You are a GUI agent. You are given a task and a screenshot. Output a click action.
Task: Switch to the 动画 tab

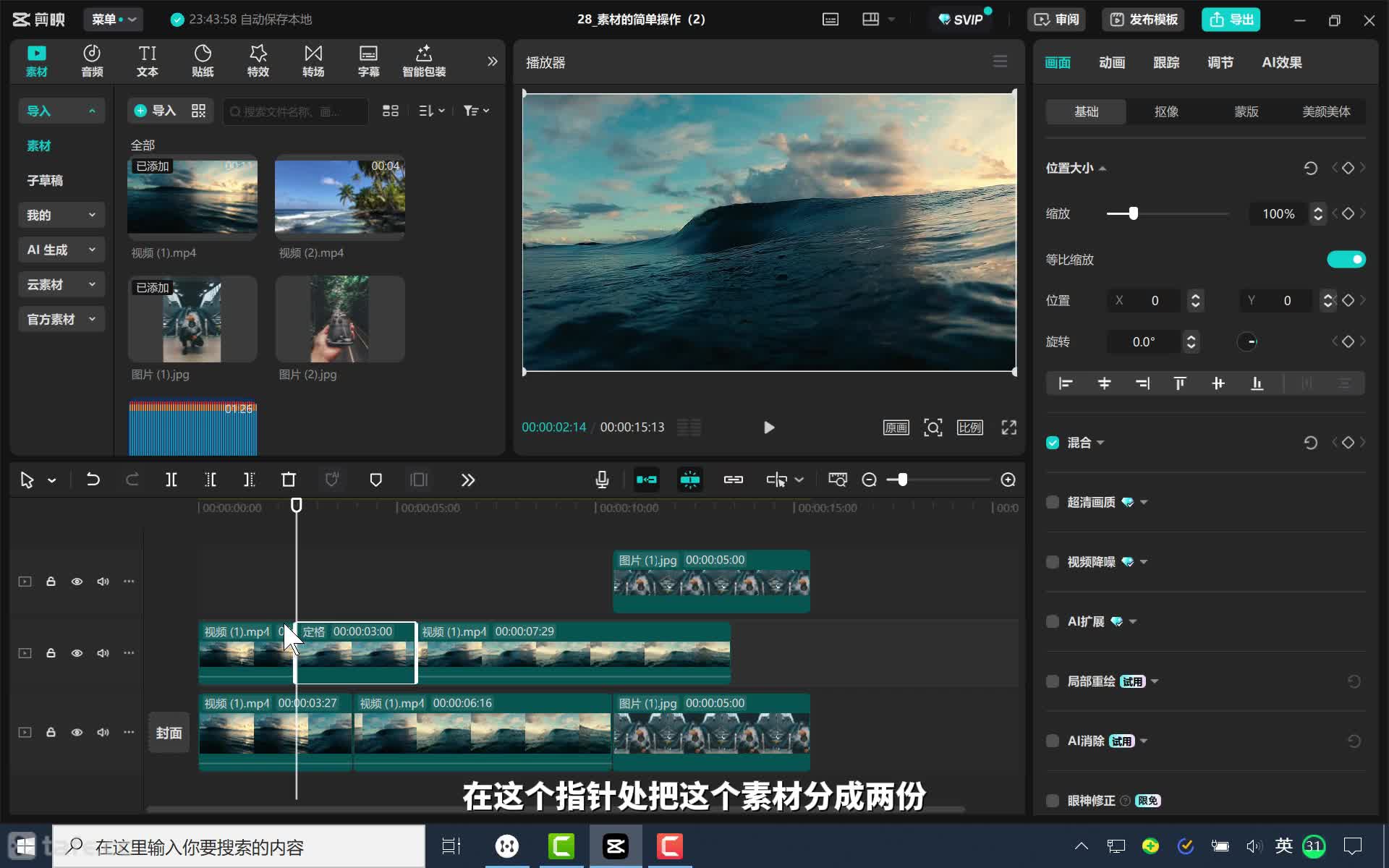pos(1111,62)
